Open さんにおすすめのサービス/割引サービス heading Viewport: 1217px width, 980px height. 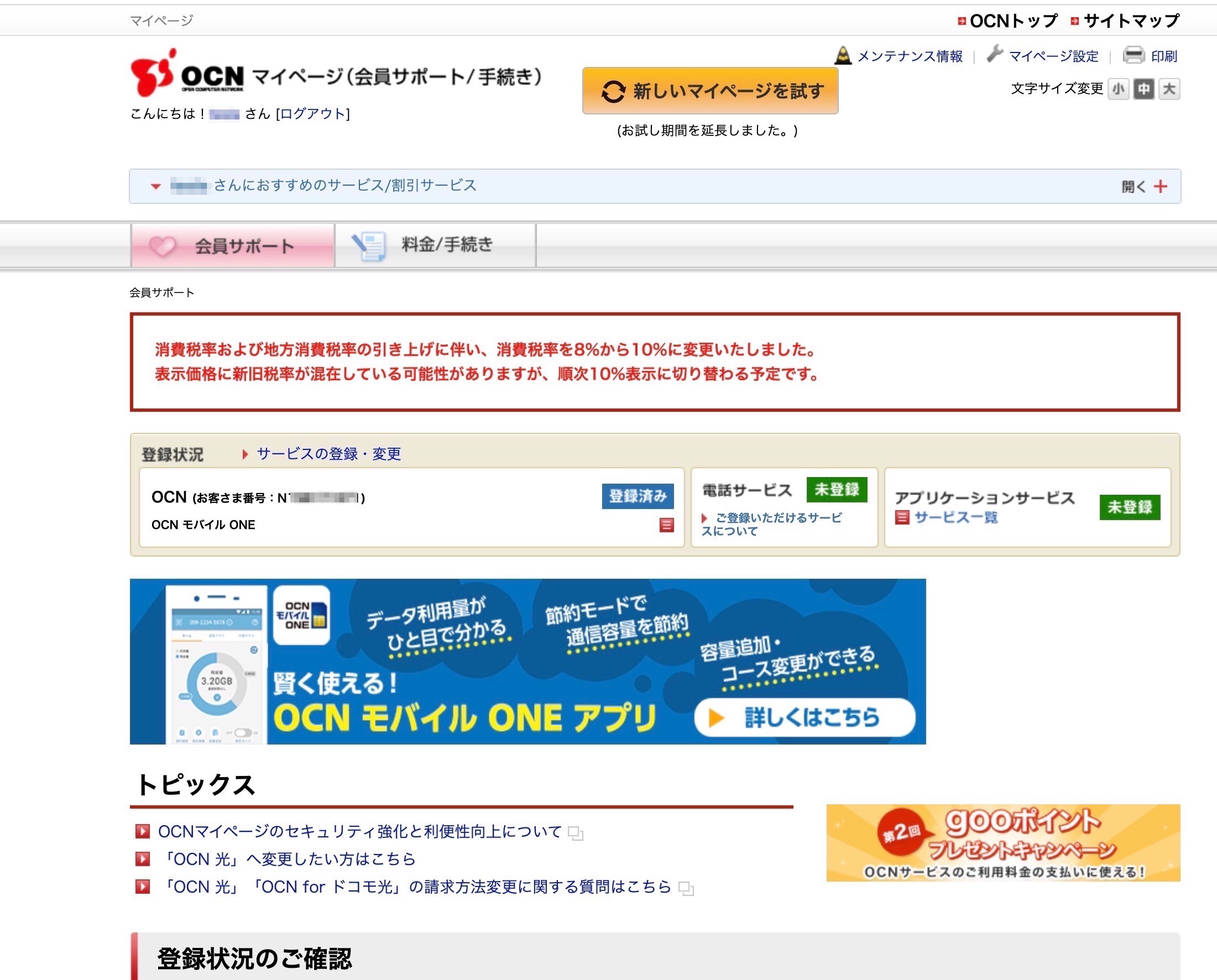[x=344, y=185]
